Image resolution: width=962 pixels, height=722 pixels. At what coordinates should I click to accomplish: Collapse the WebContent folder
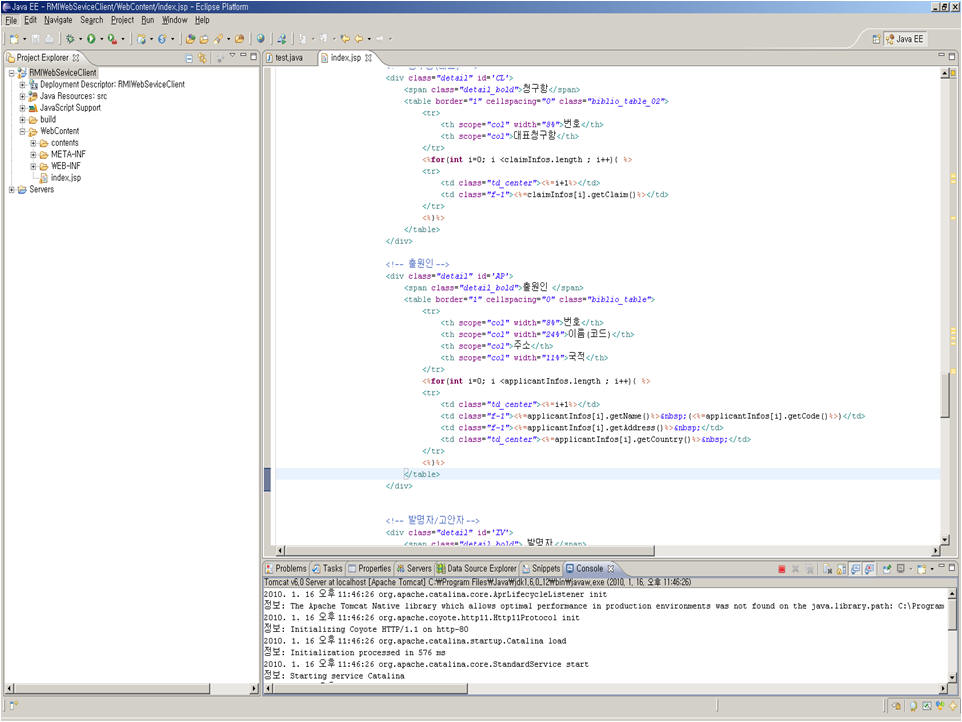[23, 131]
